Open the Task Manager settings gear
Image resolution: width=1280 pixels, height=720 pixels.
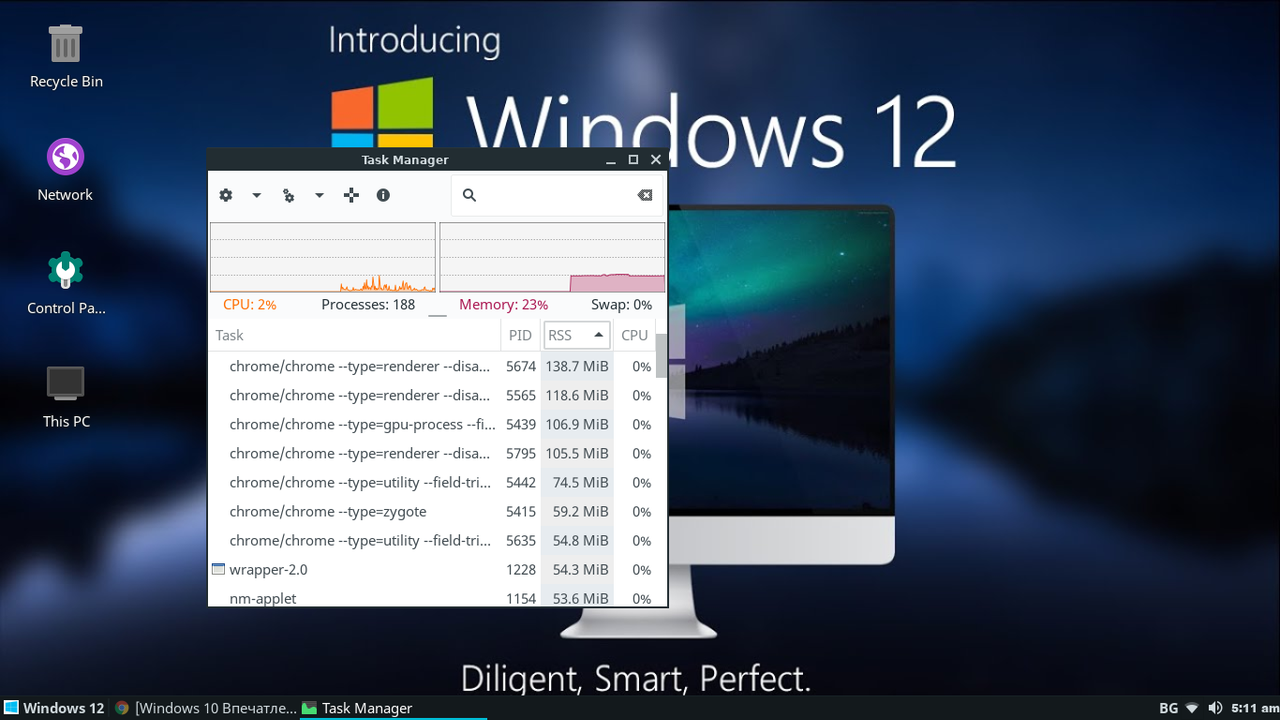click(x=226, y=196)
